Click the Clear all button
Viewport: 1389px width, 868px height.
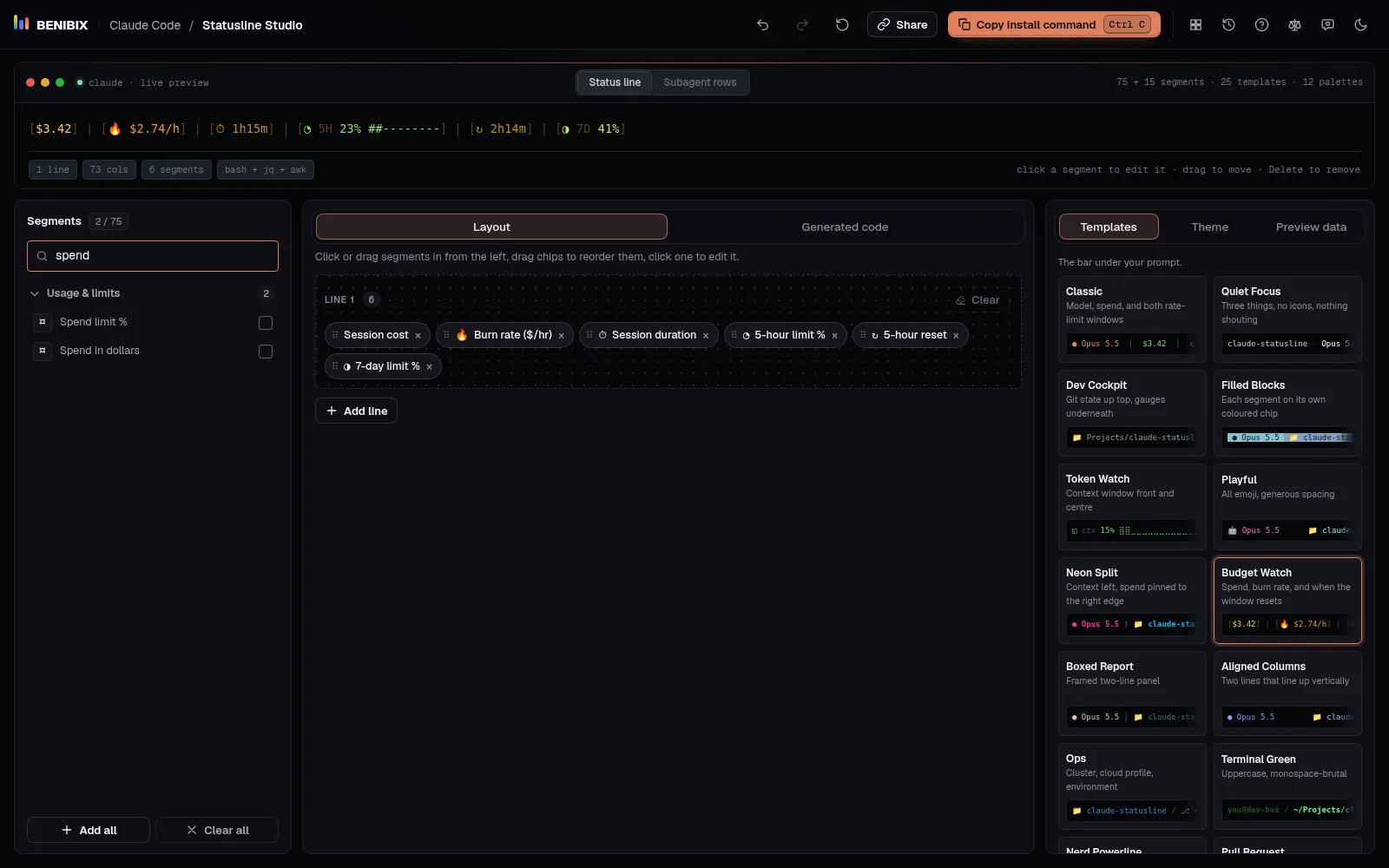click(217, 831)
